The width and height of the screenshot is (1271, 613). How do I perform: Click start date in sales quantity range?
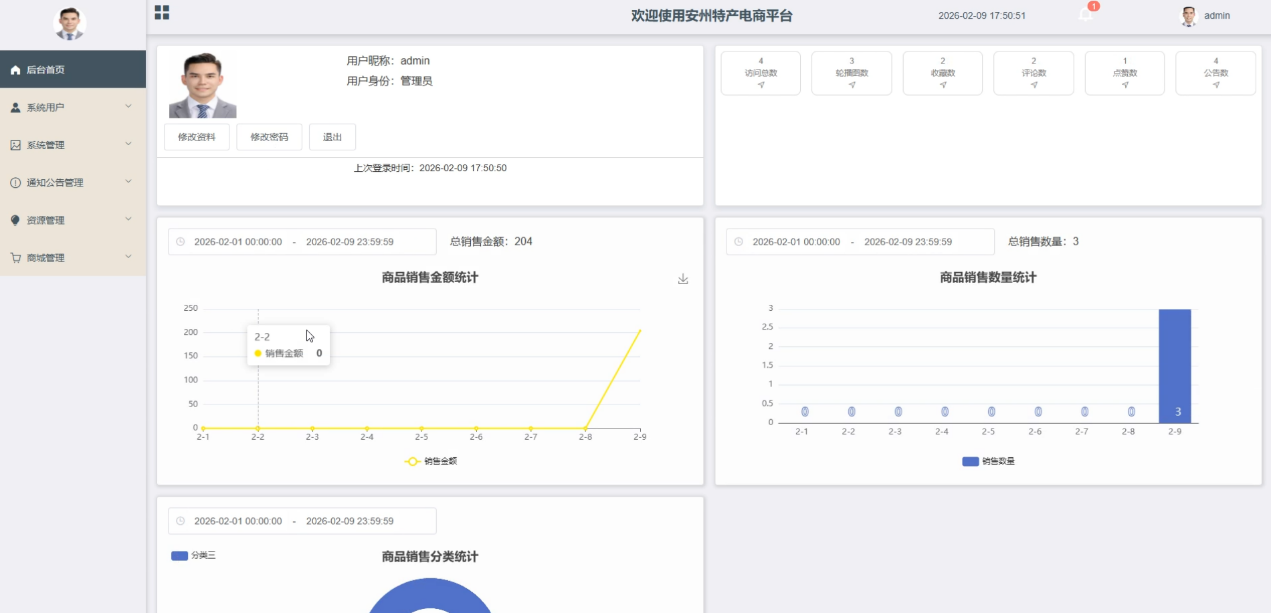[796, 242]
